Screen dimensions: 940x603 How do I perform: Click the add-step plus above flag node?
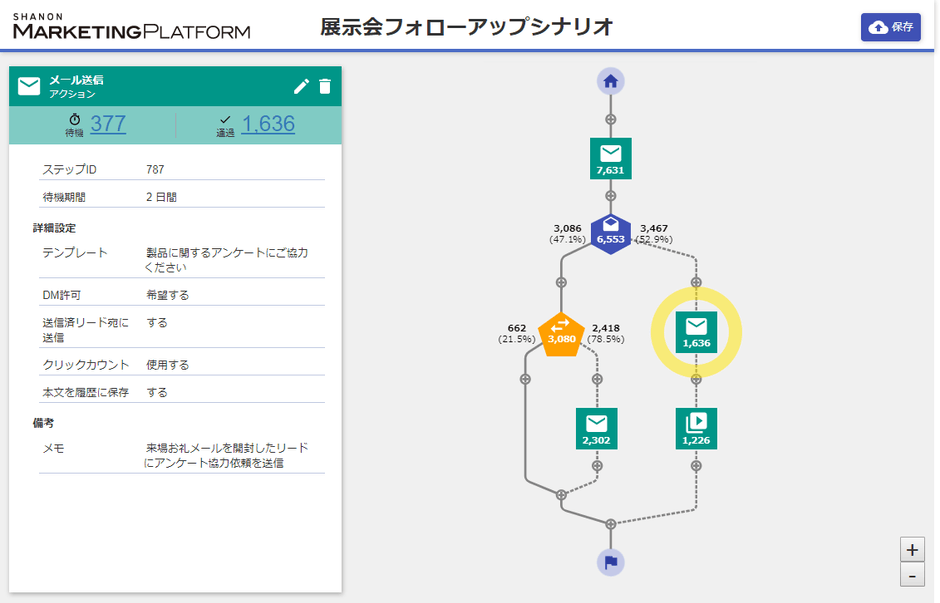pos(611,523)
